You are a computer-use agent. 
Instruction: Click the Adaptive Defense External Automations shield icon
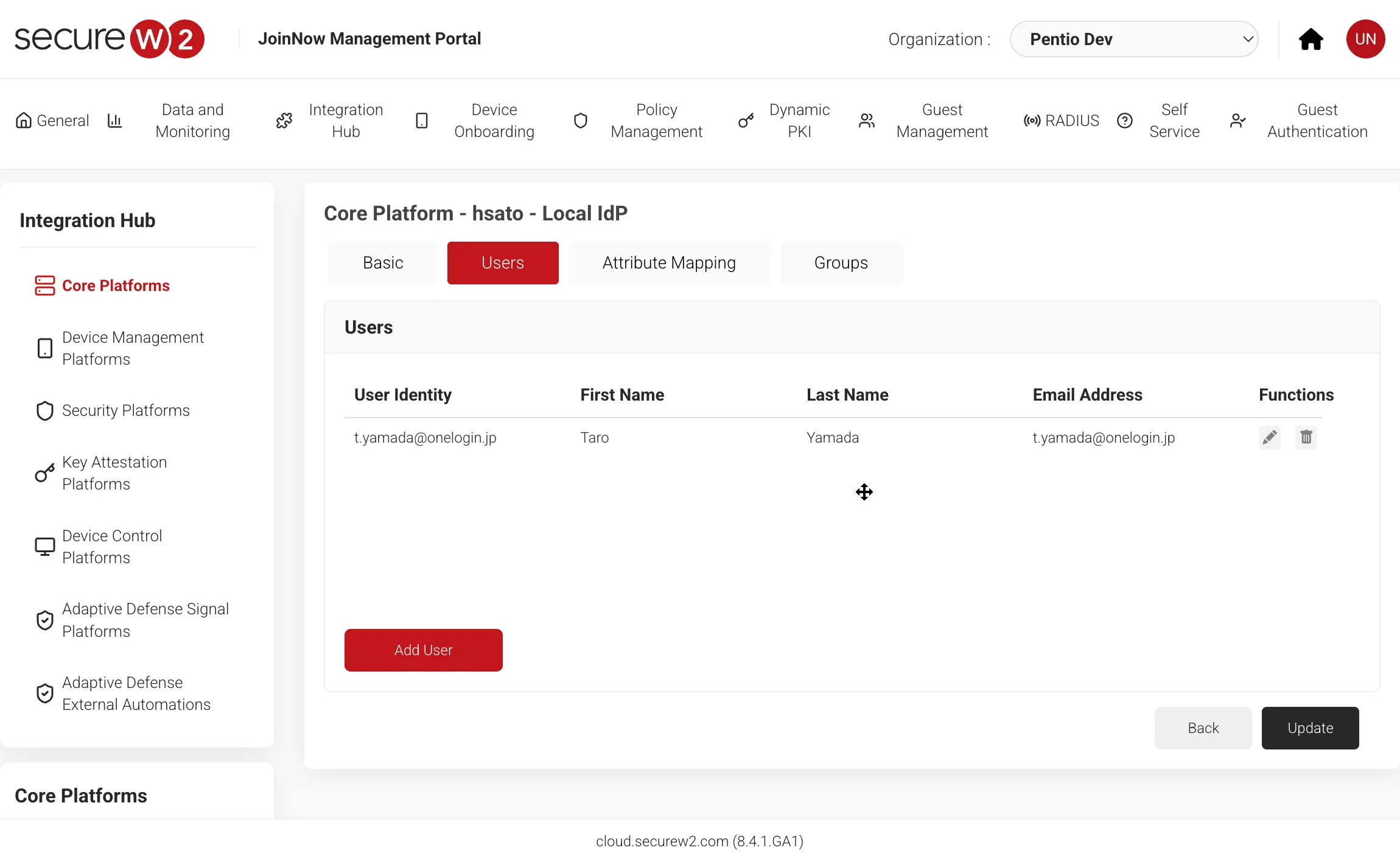coord(44,693)
